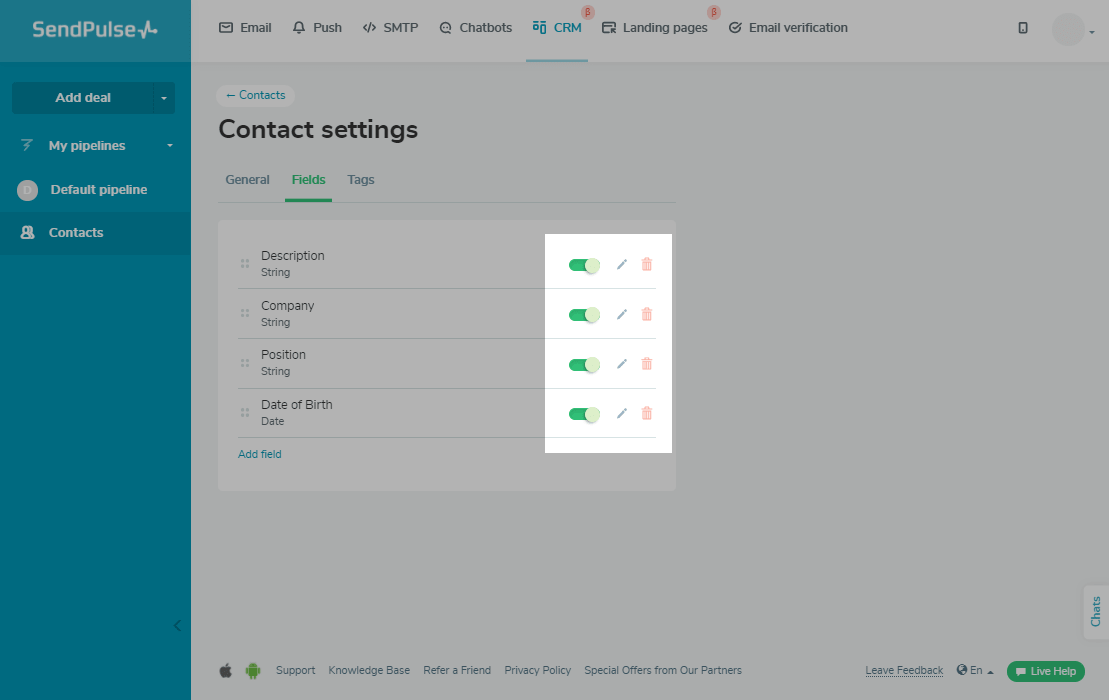Open the Chatbots section in top navigation
This screenshot has width=1109, height=700.
[x=476, y=28]
